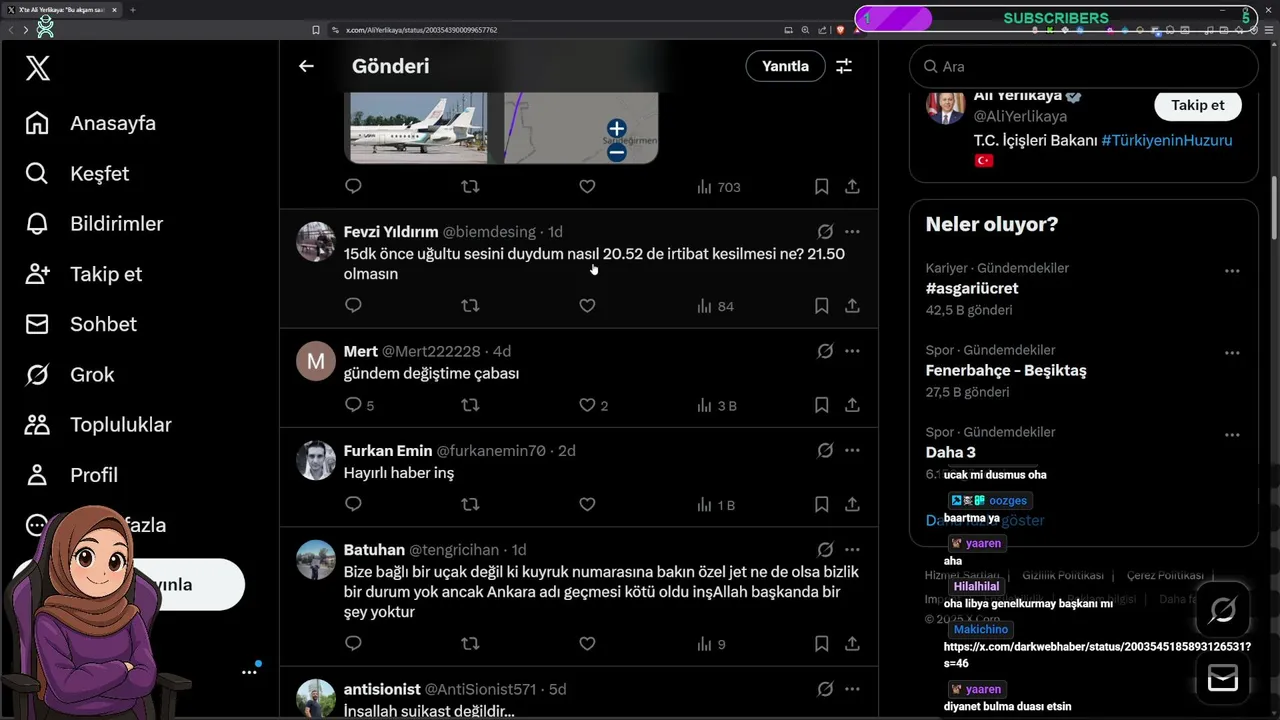Screen dimensions: 1280x720
Task: Like the top post with 703 views
Action: [x=587, y=186]
